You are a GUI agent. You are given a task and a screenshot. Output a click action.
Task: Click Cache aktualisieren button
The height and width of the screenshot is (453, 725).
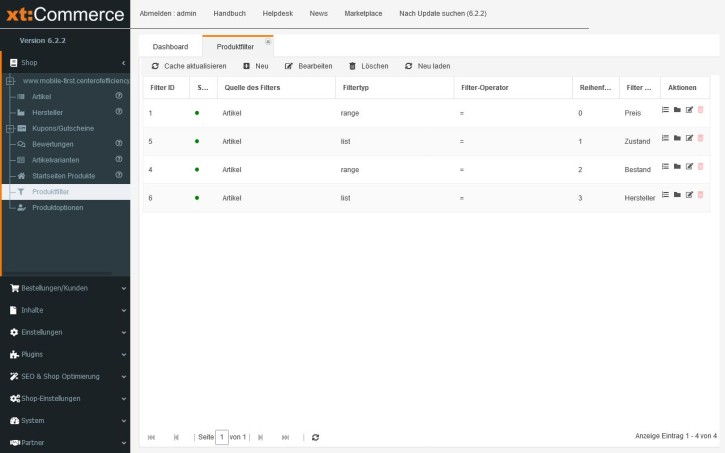coord(189,66)
